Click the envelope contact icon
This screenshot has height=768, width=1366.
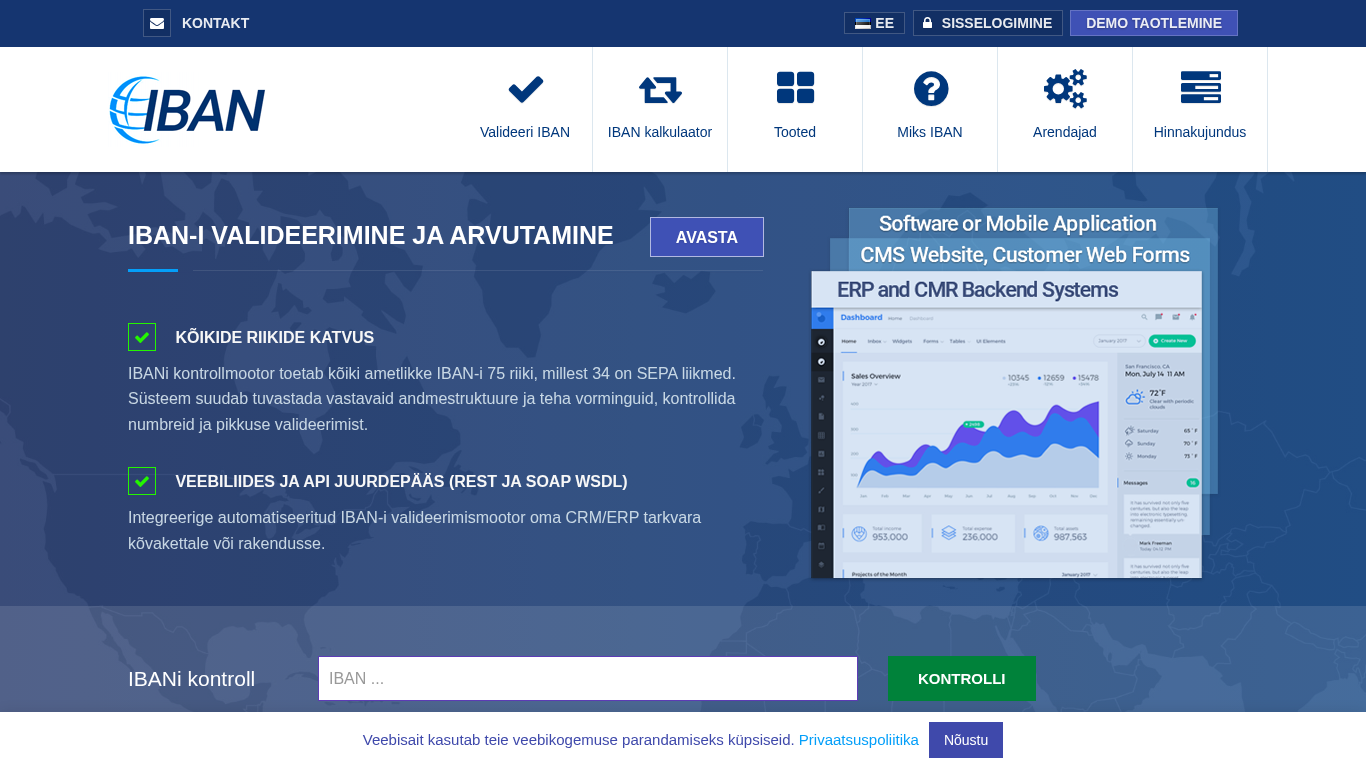(157, 23)
